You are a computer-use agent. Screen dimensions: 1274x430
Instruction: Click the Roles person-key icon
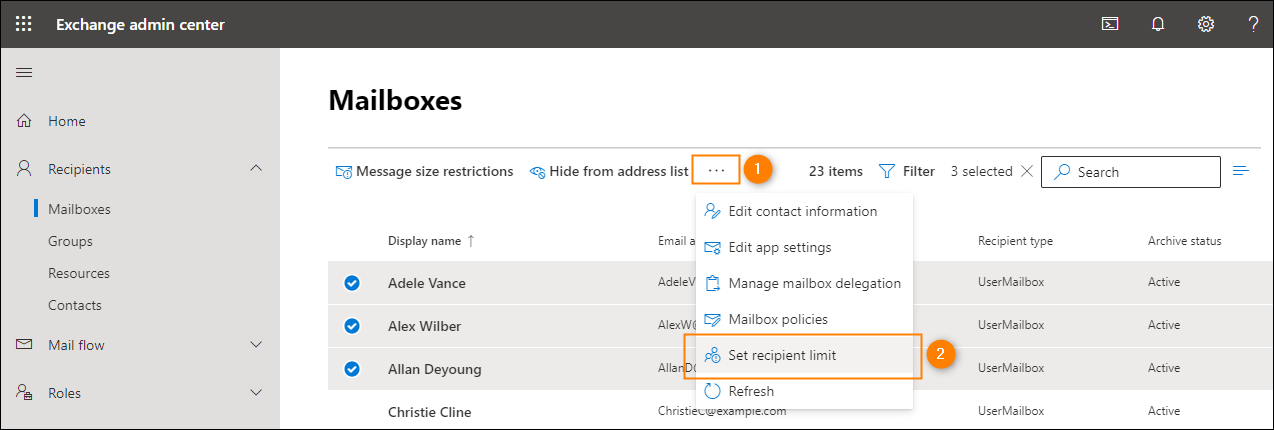point(25,393)
